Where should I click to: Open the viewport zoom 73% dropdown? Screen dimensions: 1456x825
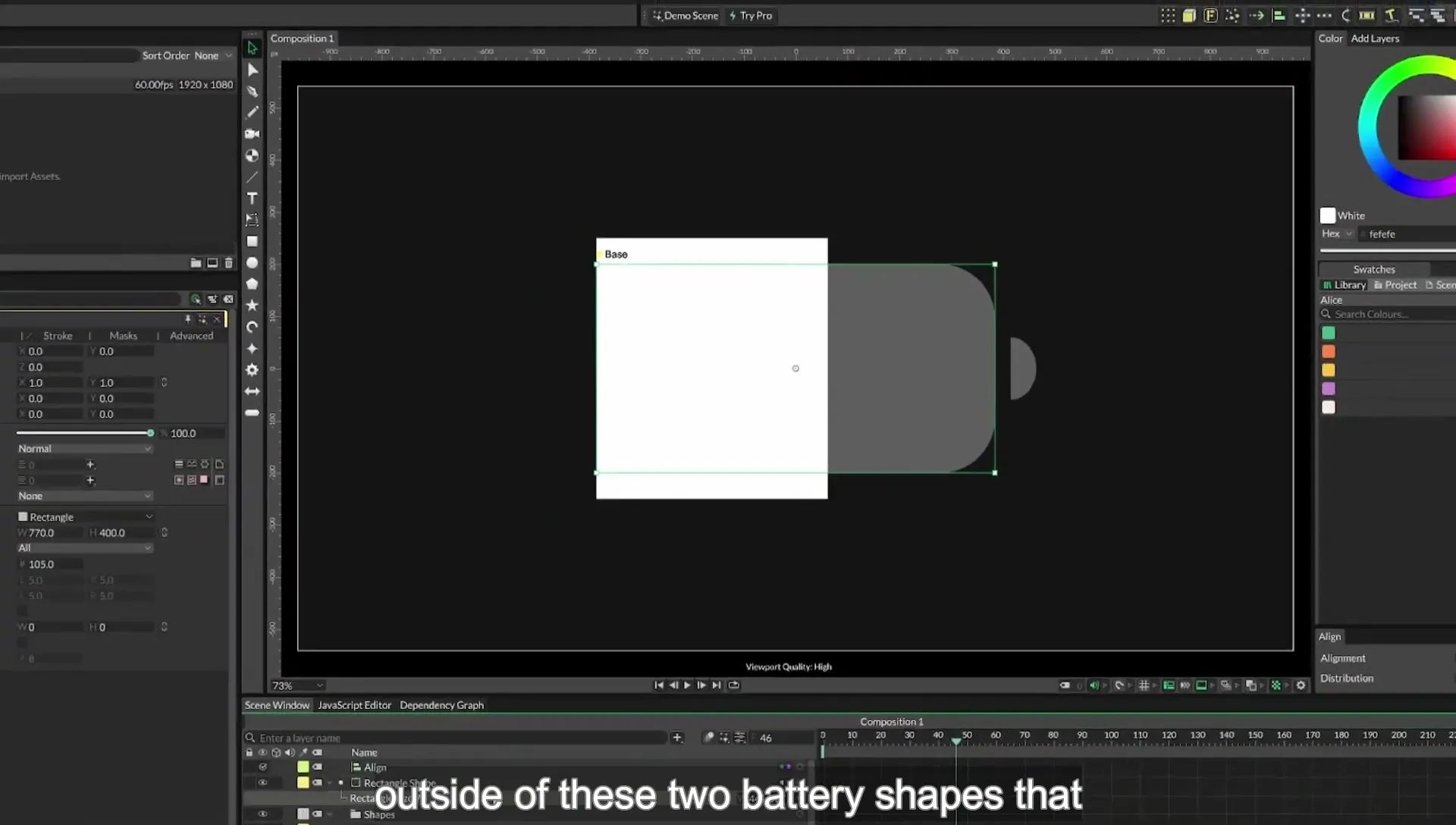(298, 685)
